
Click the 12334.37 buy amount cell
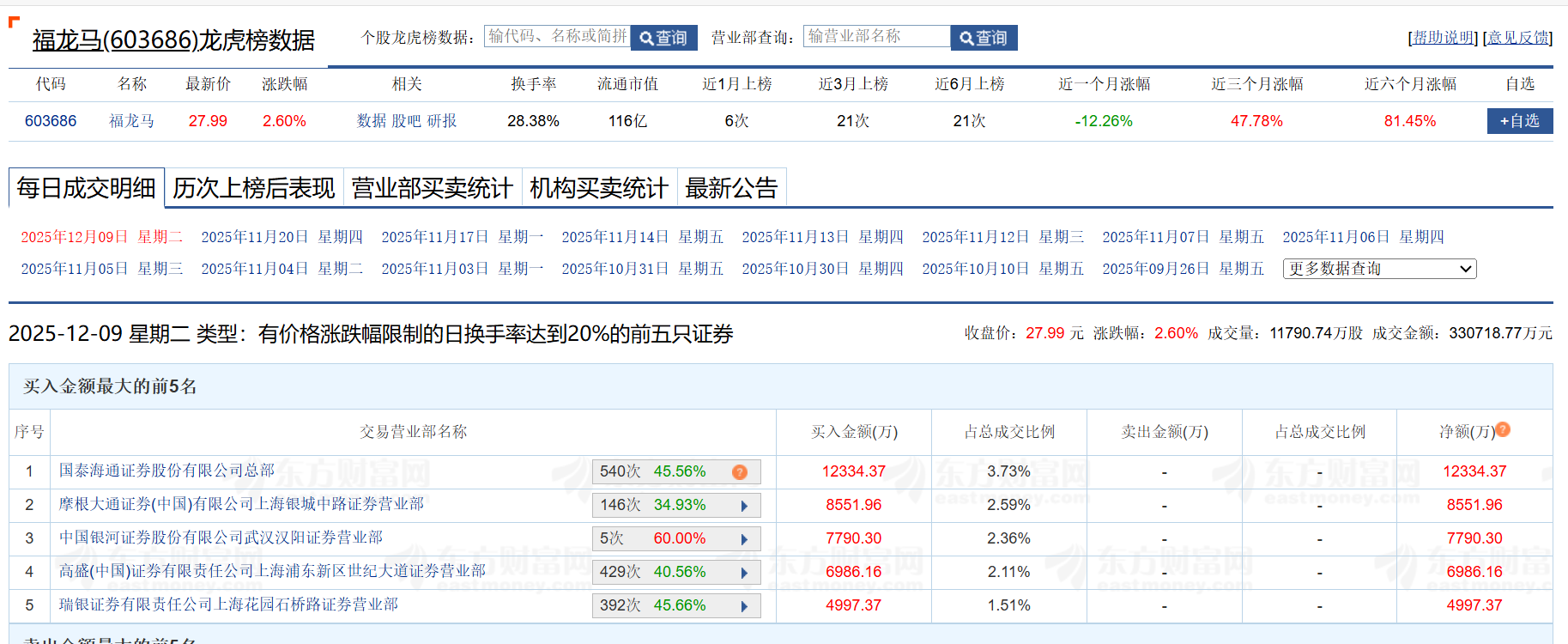pyautogui.click(x=854, y=471)
